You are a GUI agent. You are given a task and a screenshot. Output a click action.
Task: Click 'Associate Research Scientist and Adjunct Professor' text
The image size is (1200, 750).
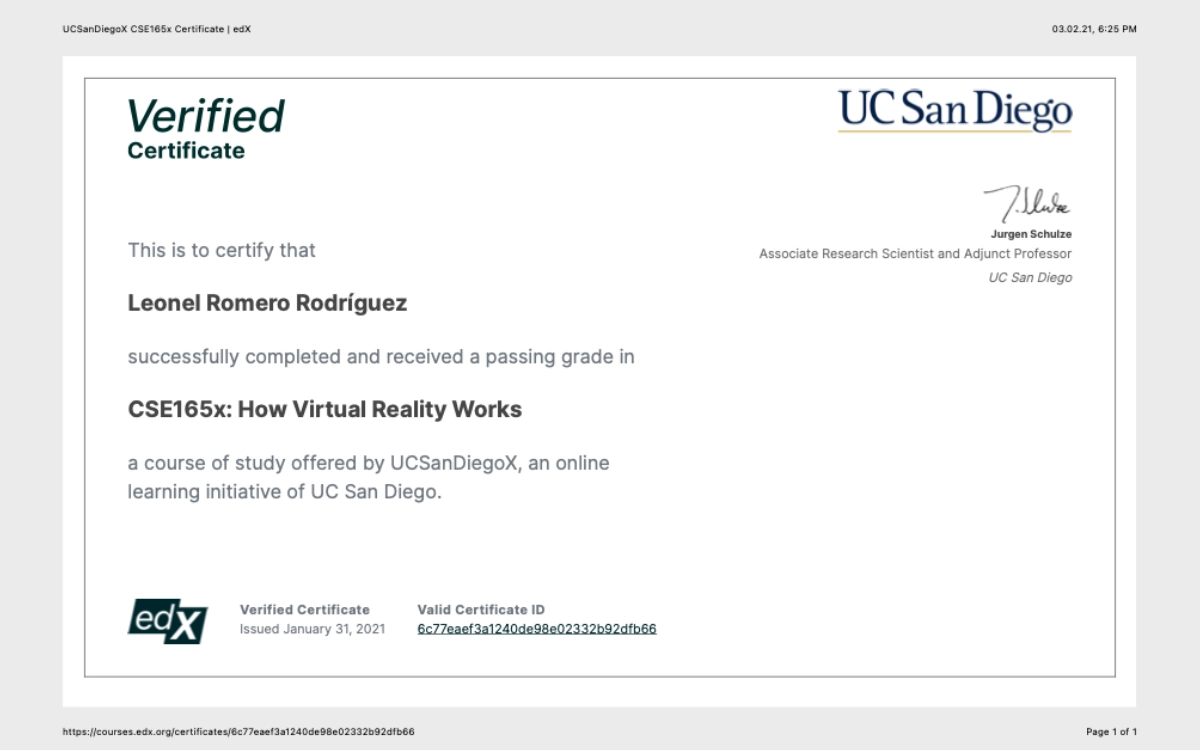tap(915, 254)
